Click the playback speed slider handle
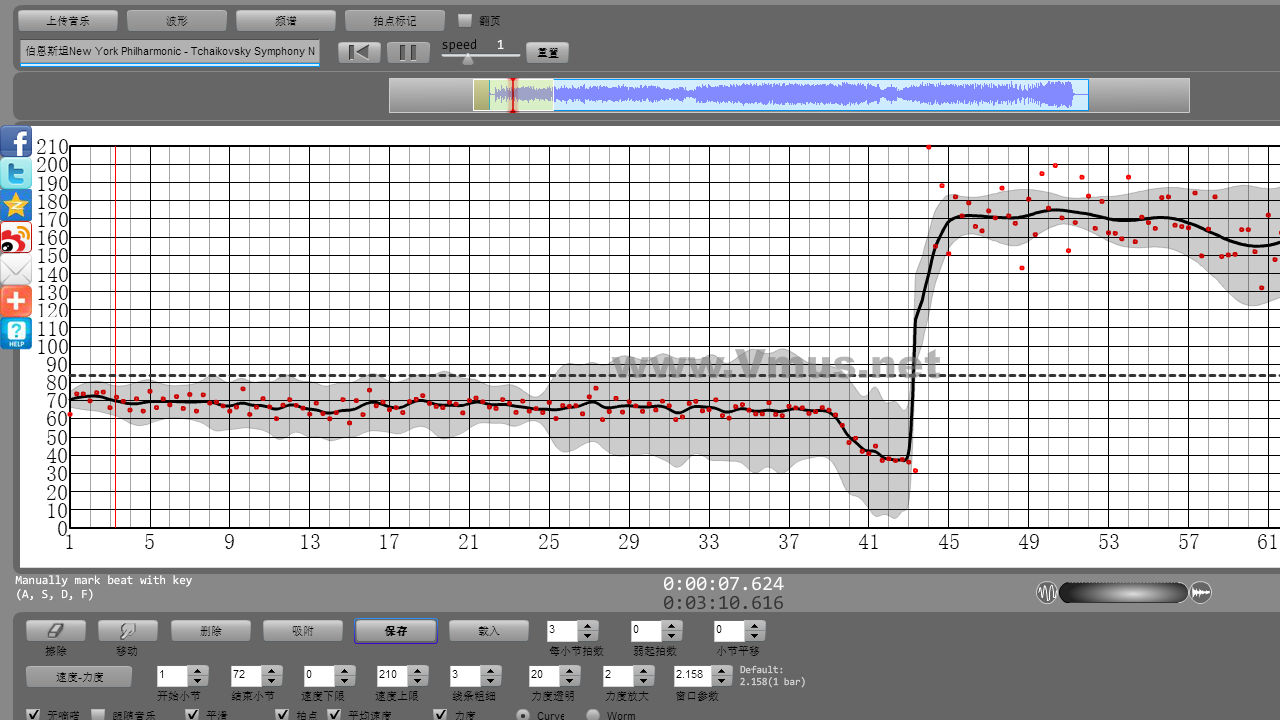This screenshot has width=1280, height=720. (467, 59)
